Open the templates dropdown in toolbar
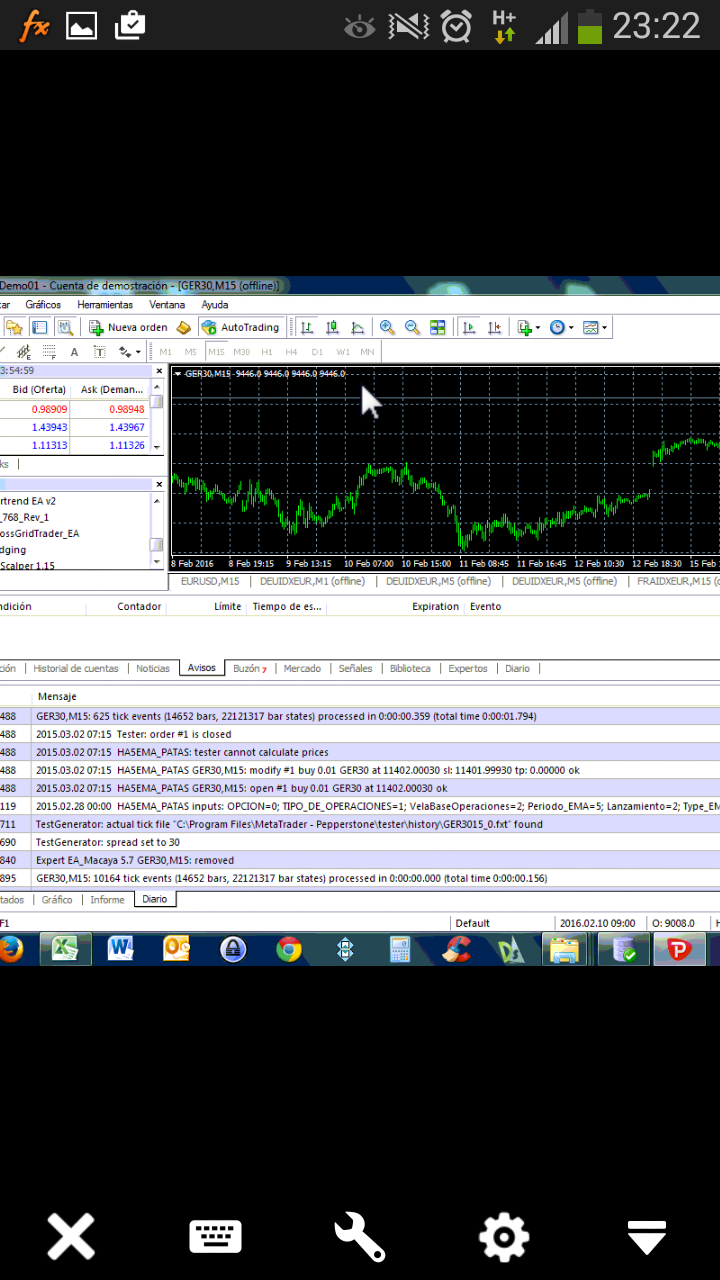 point(595,327)
